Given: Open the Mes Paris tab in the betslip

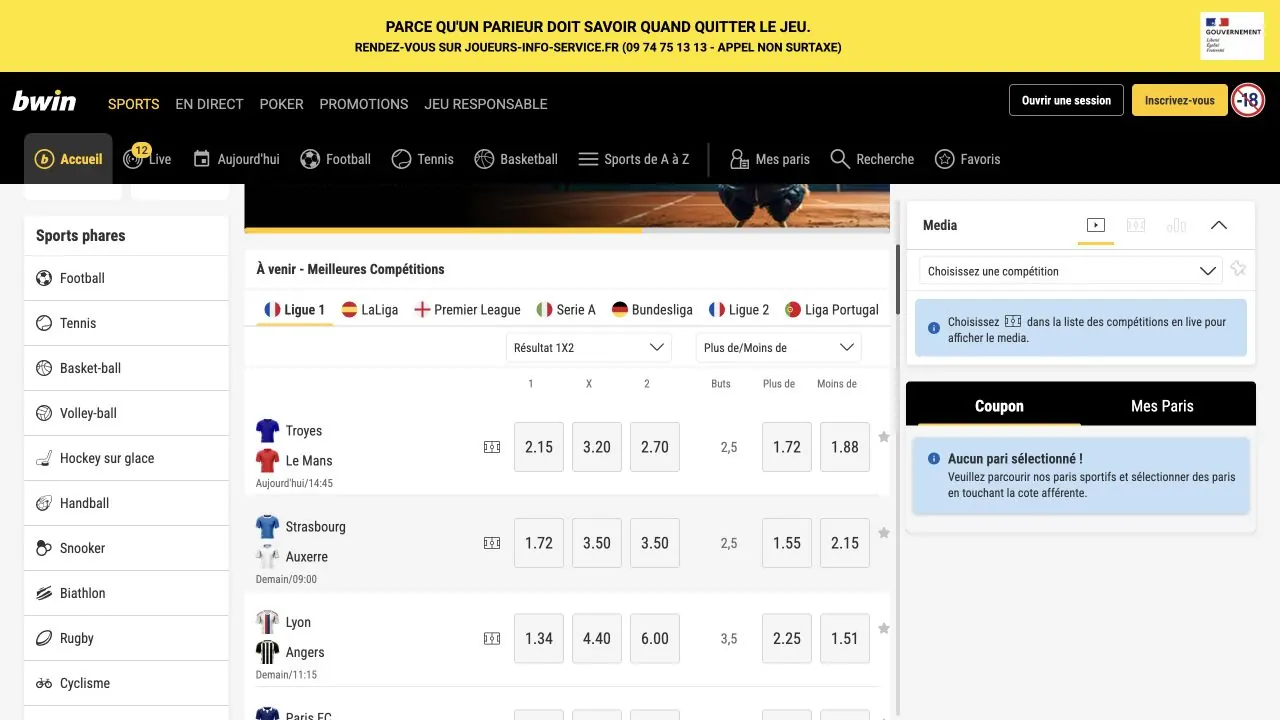Looking at the screenshot, I should click(x=1162, y=406).
